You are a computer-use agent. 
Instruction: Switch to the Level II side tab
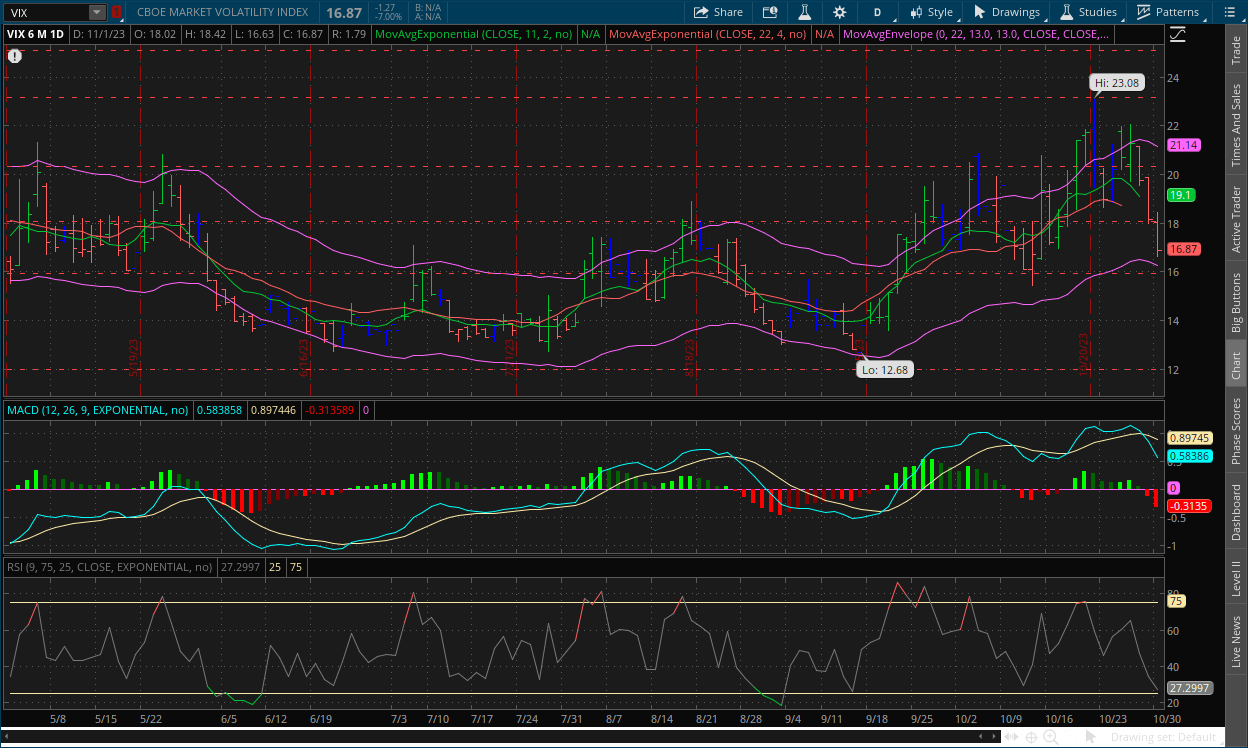tap(1236, 579)
